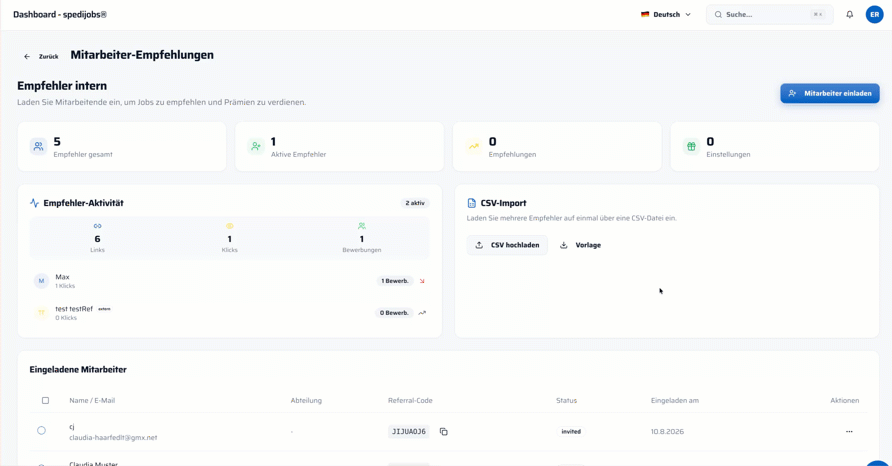The height and width of the screenshot is (466, 892).
Task: Focus the Suche search field
Action: [770, 15]
